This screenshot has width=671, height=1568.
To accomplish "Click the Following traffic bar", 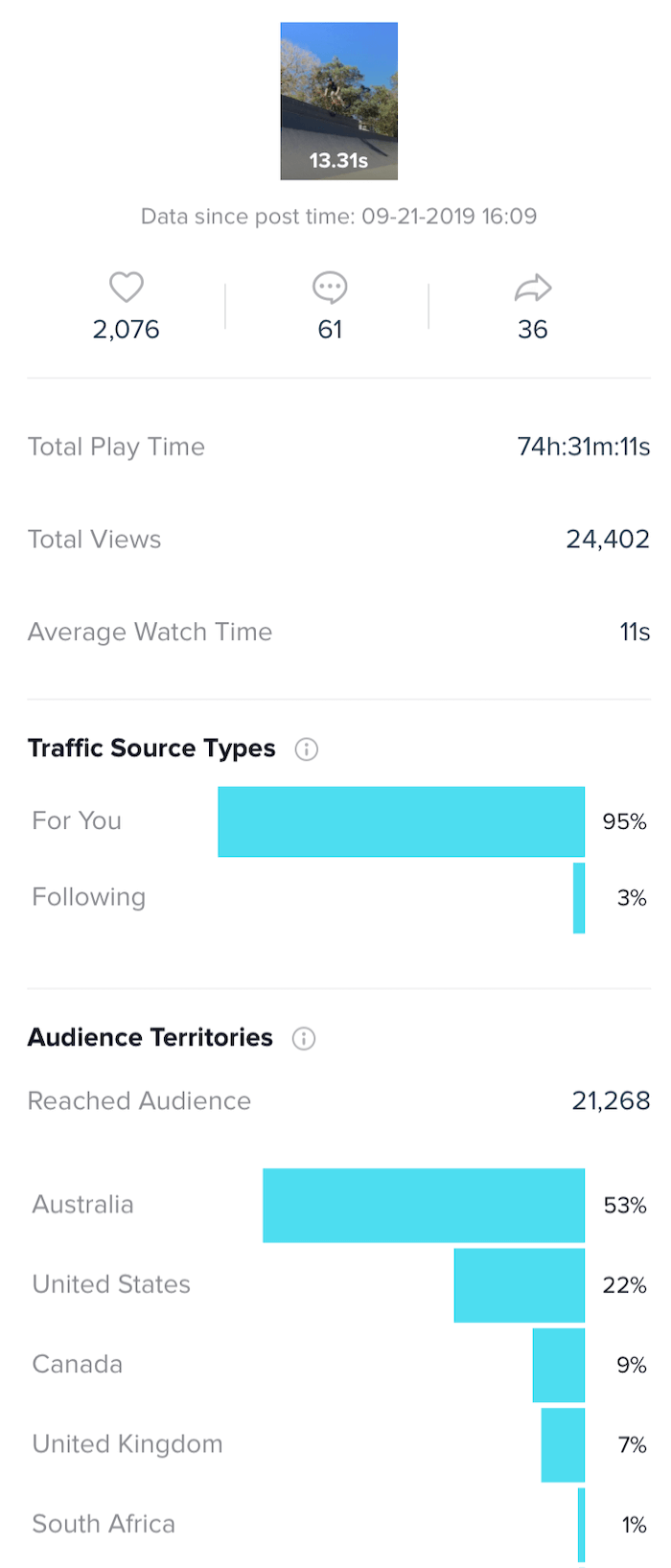I will (579, 898).
